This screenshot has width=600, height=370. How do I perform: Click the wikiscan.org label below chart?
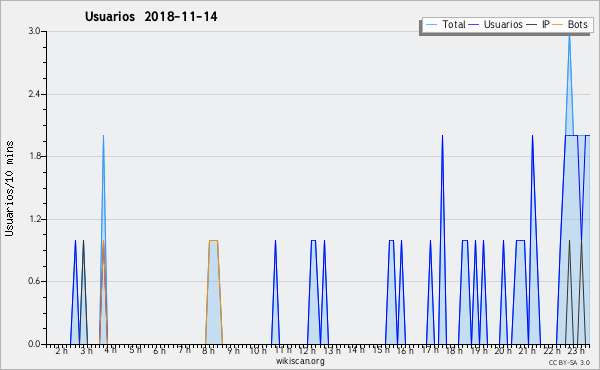point(300,361)
